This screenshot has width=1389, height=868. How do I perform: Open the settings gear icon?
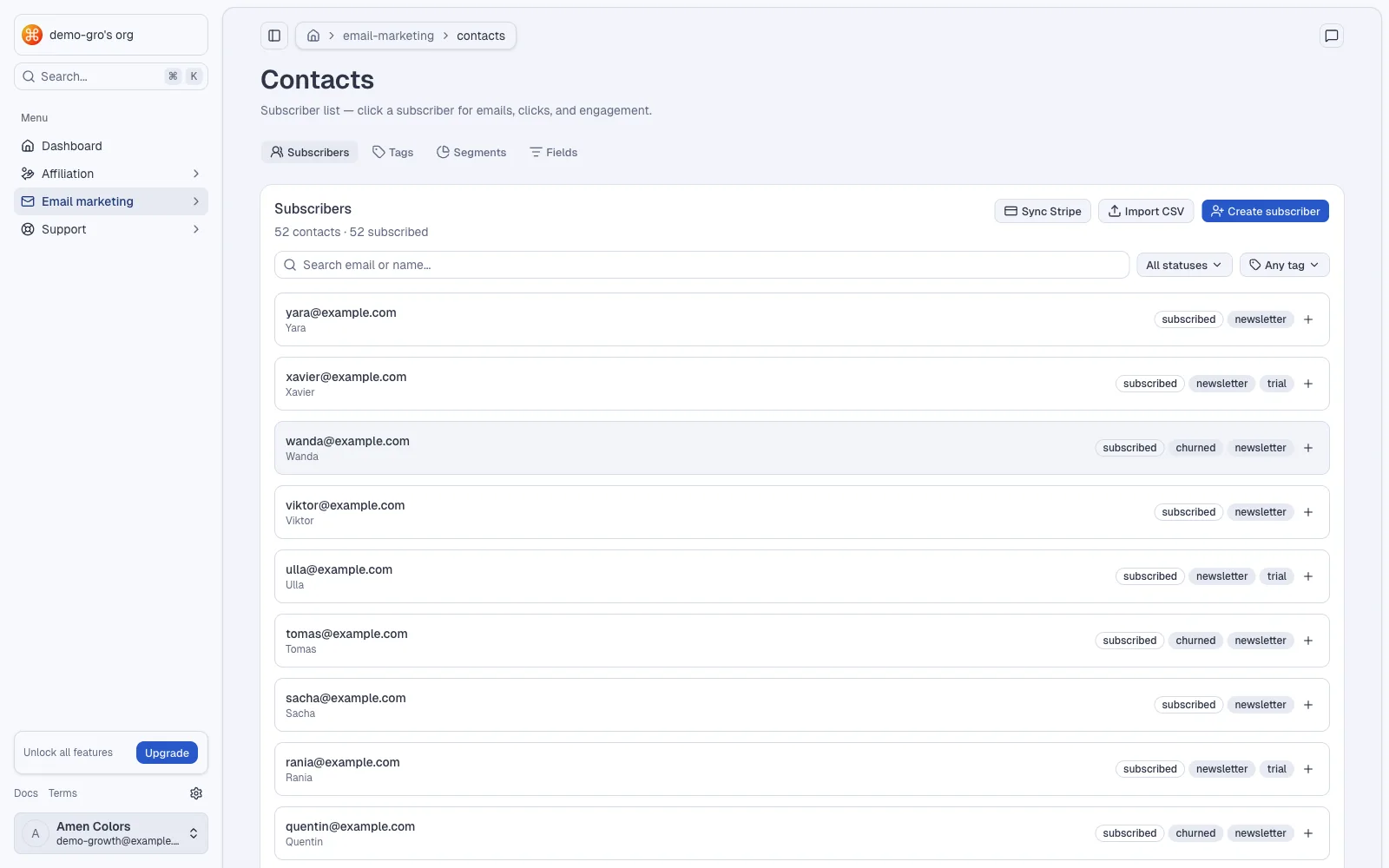pos(196,793)
